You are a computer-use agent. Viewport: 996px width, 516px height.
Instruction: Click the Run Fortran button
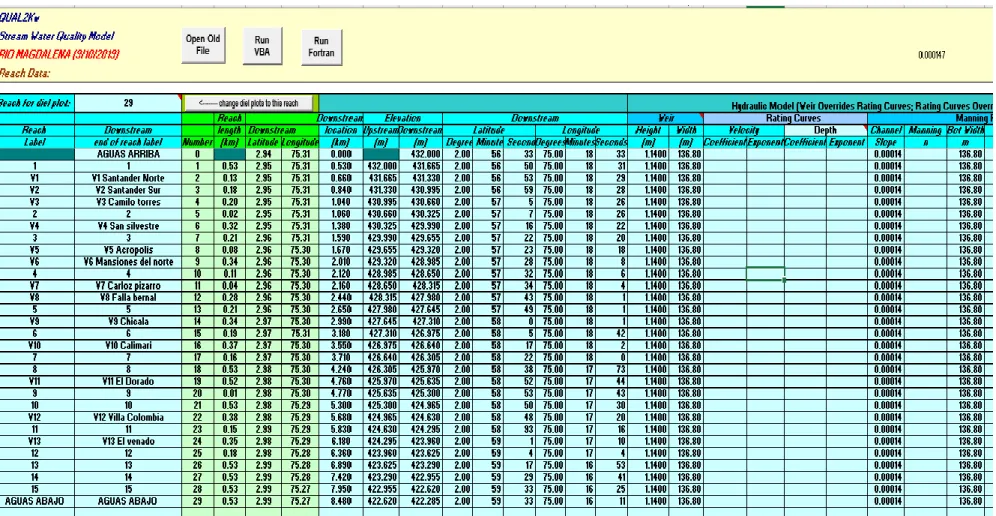pyautogui.click(x=321, y=47)
